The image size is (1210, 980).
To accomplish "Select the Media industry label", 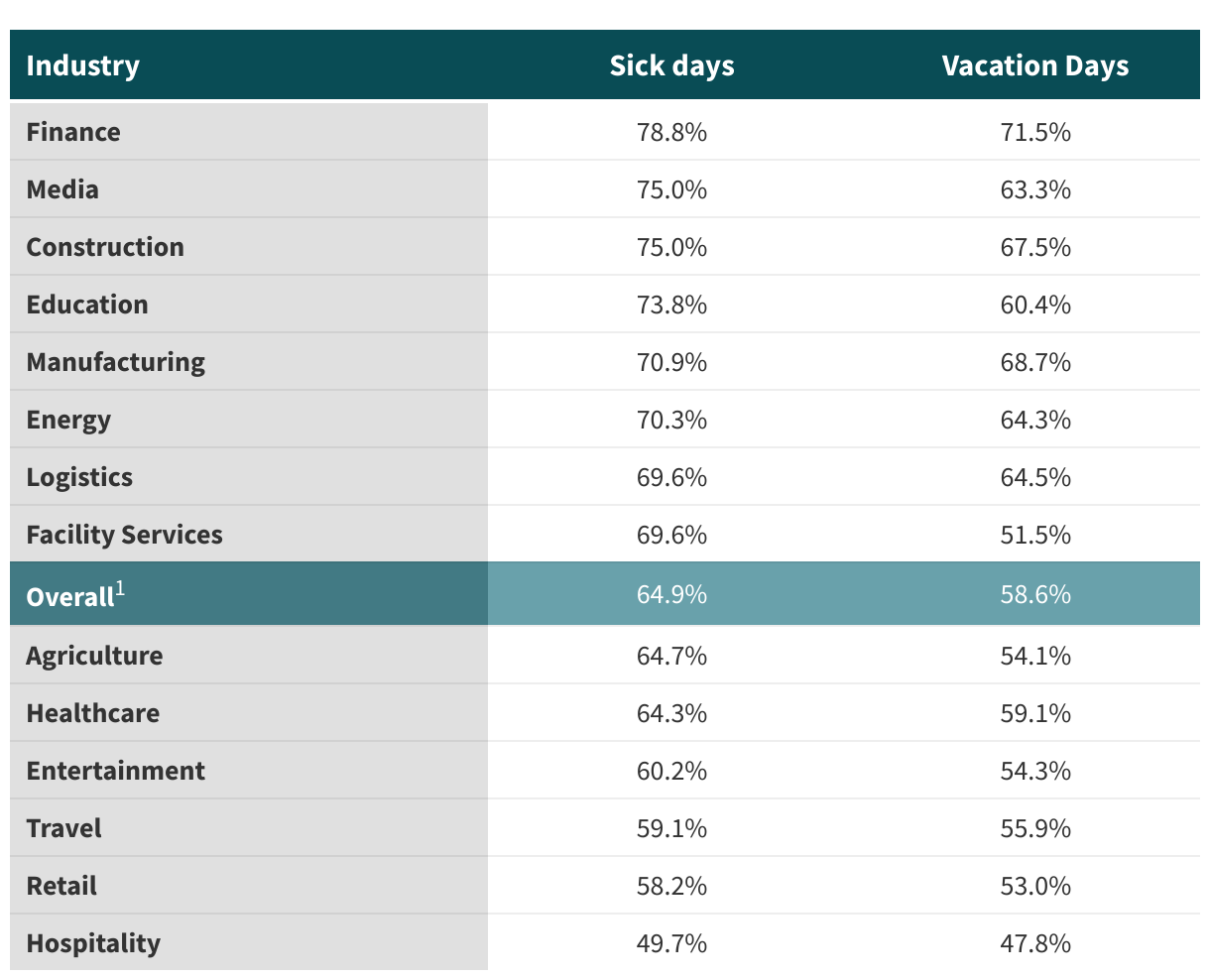I will 62,189.
